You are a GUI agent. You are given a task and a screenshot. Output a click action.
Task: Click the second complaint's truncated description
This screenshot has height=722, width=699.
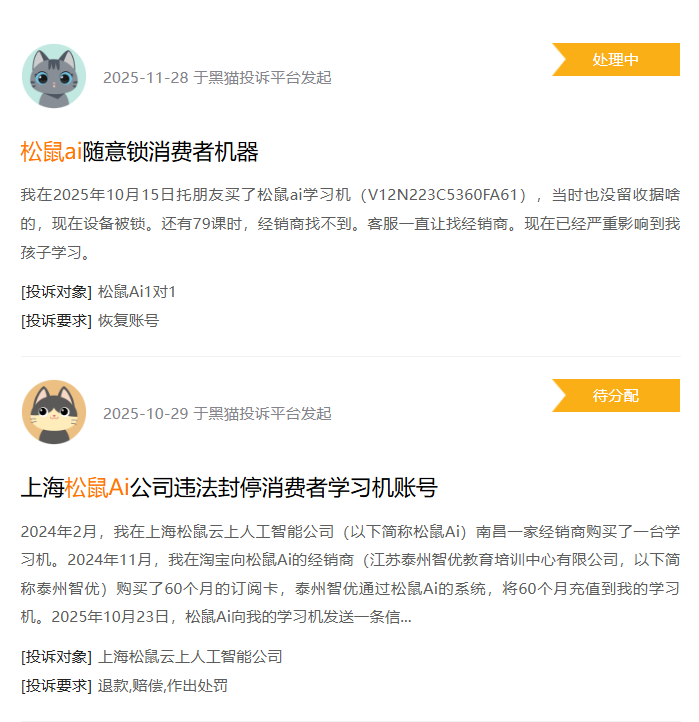click(x=350, y=574)
